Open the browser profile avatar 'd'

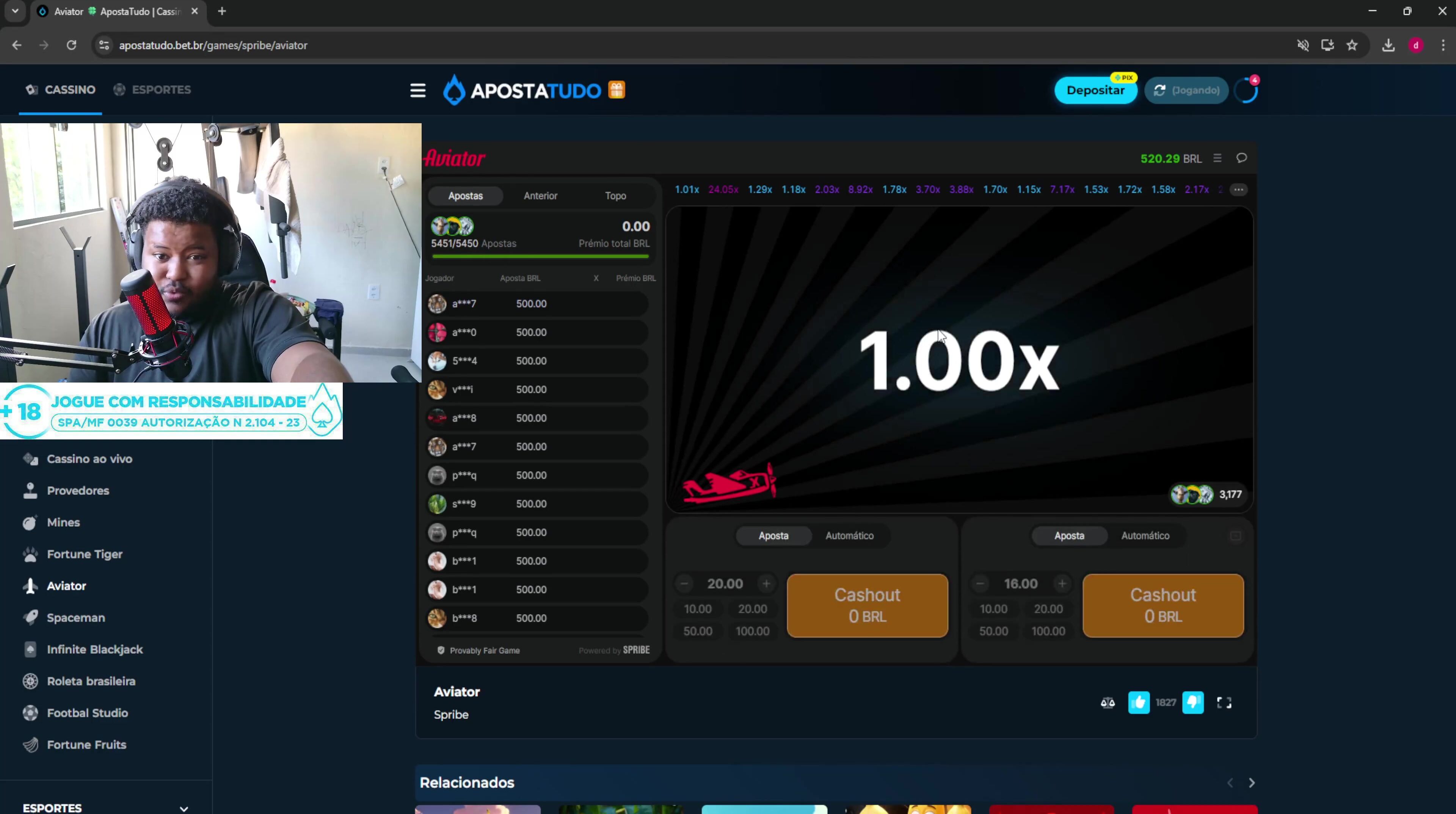pyautogui.click(x=1416, y=45)
